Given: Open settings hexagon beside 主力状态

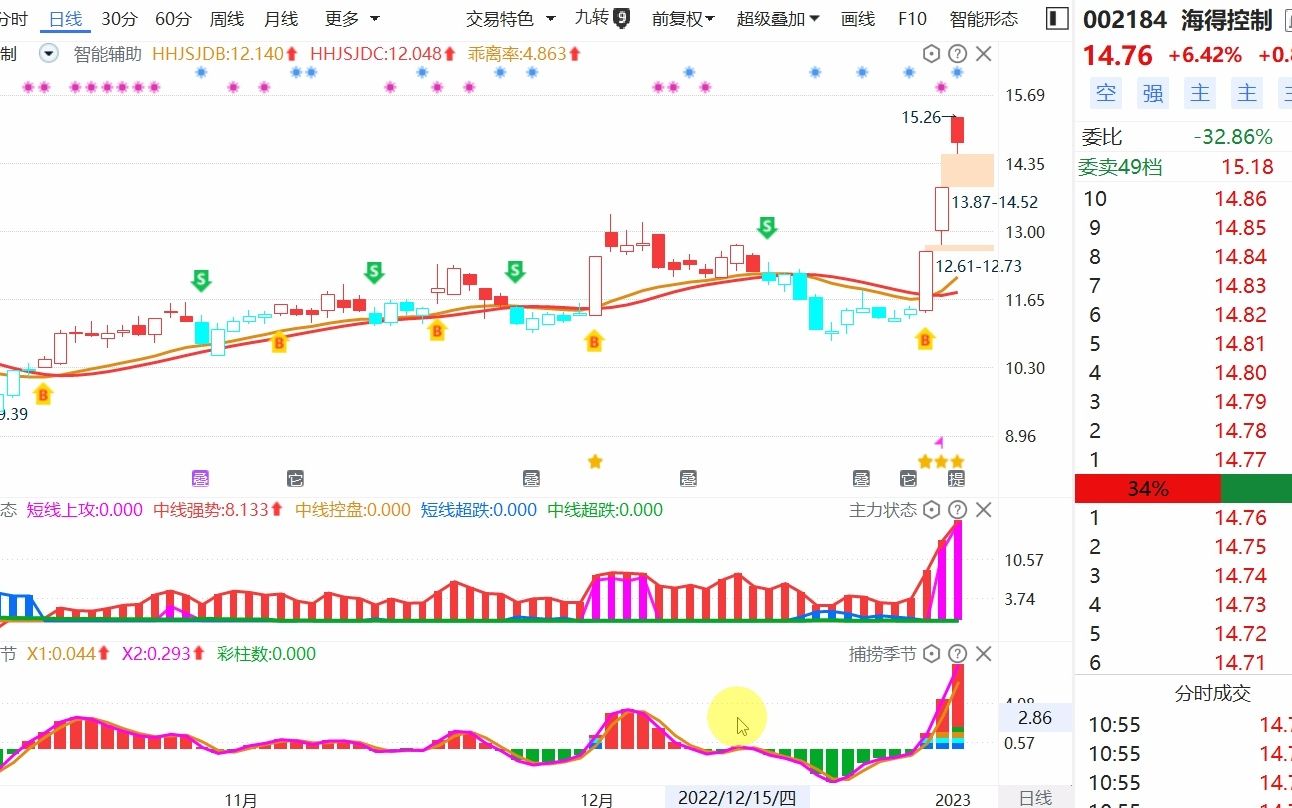Looking at the screenshot, I should (x=932, y=510).
